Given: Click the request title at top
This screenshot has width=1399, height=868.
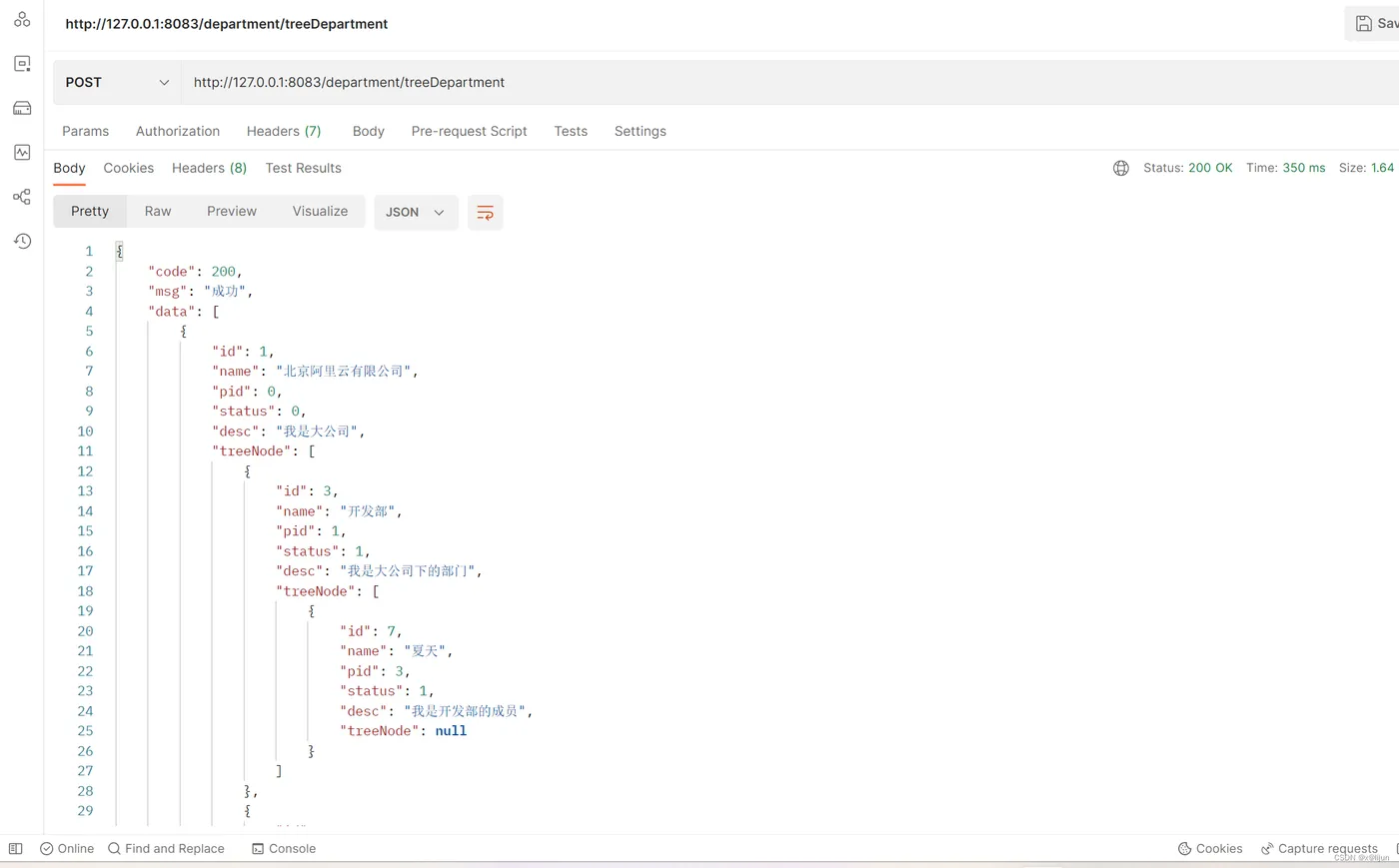Looking at the screenshot, I should (x=227, y=24).
